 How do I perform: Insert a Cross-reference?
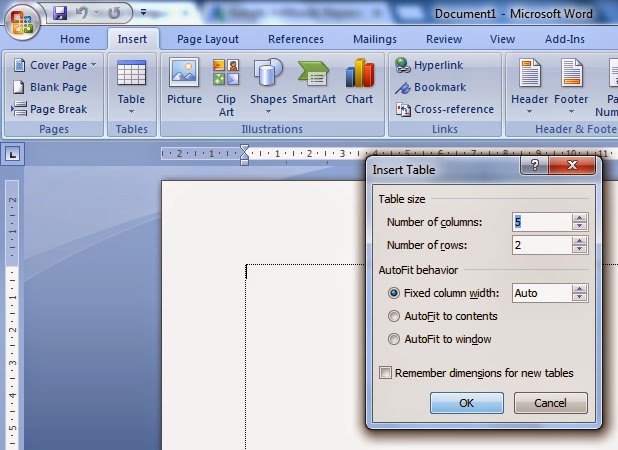click(445, 109)
